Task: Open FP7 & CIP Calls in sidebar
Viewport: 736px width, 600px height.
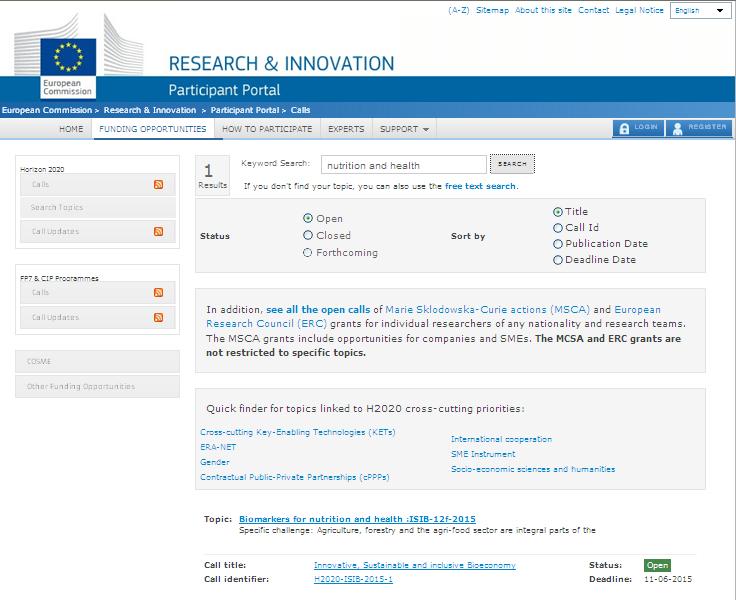Action: [x=98, y=292]
